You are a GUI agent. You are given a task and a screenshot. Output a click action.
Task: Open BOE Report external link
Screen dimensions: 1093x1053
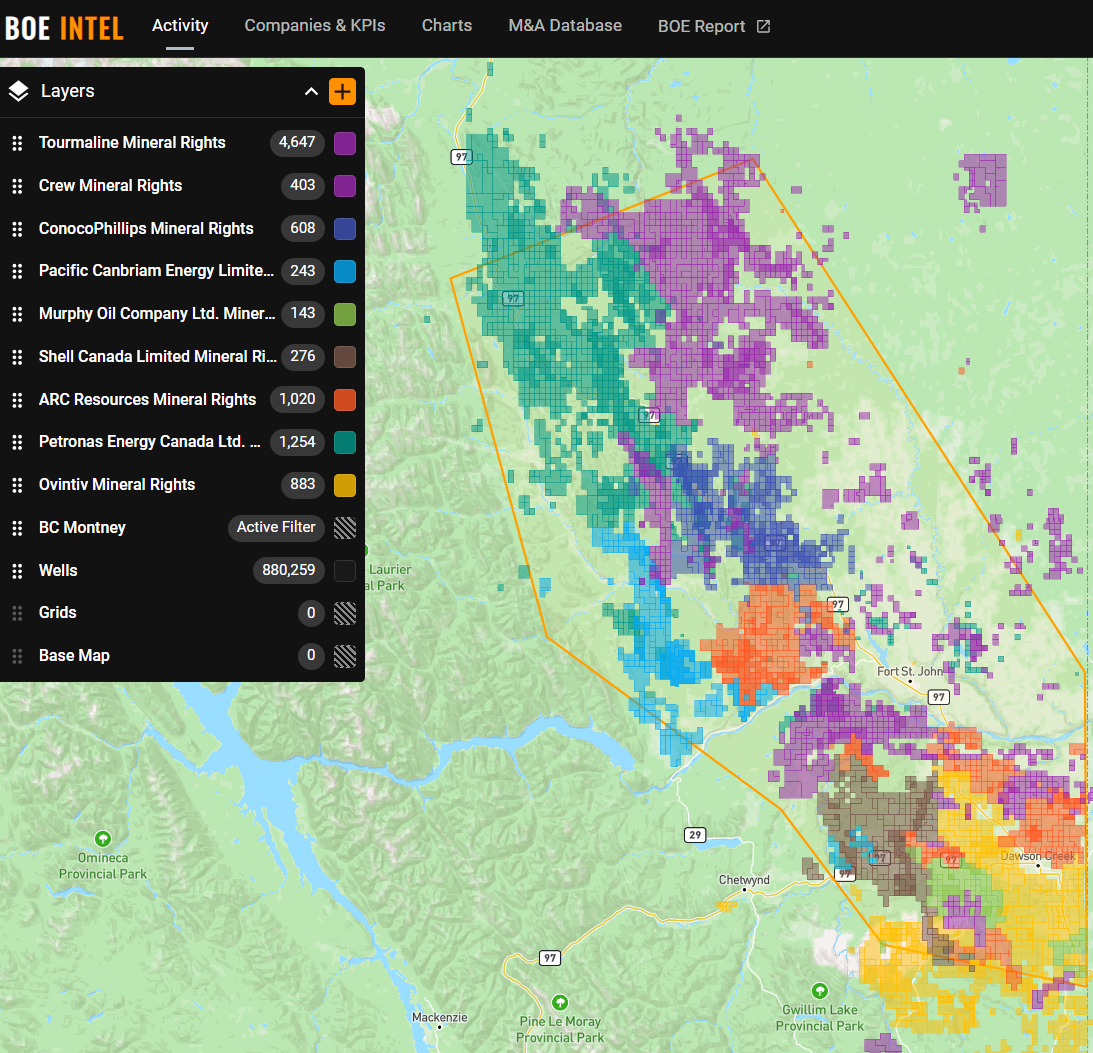click(x=714, y=26)
